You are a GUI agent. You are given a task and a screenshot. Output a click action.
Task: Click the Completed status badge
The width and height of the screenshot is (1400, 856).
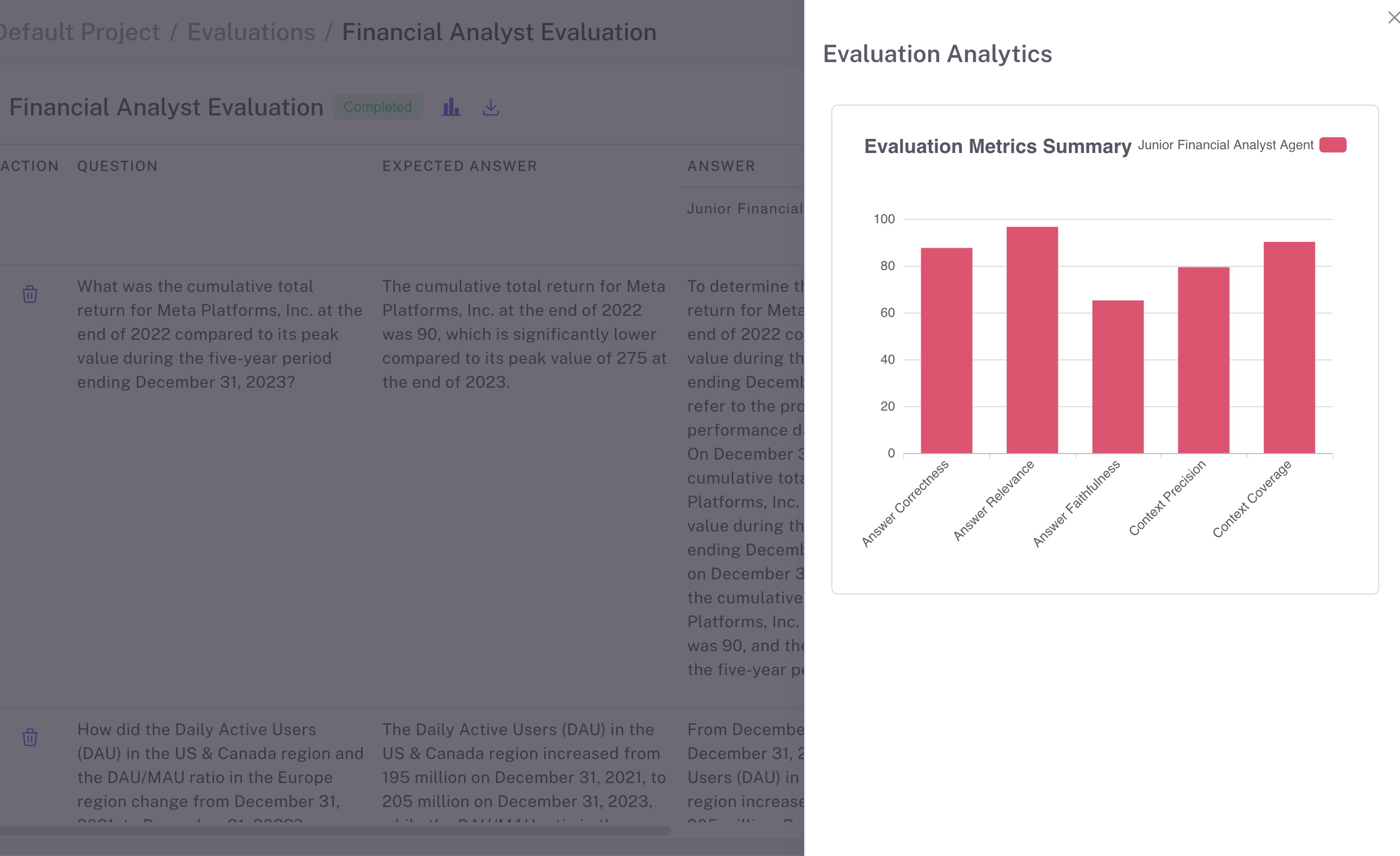(378, 107)
